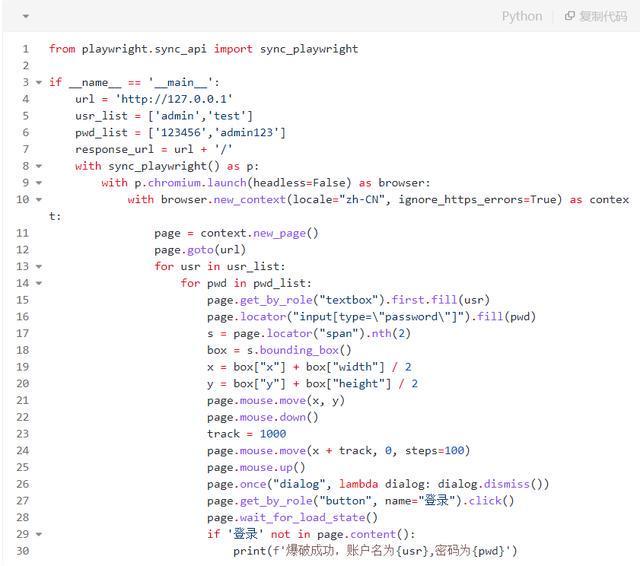Collapse the browser.new_context block at line 10
Screen dimensions: 640x566
click(39, 200)
